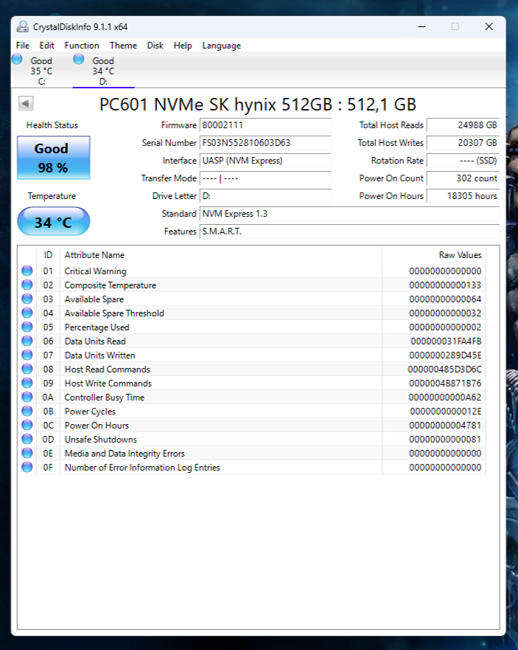Click Total Host Reads value 24988 GB

pos(463,125)
